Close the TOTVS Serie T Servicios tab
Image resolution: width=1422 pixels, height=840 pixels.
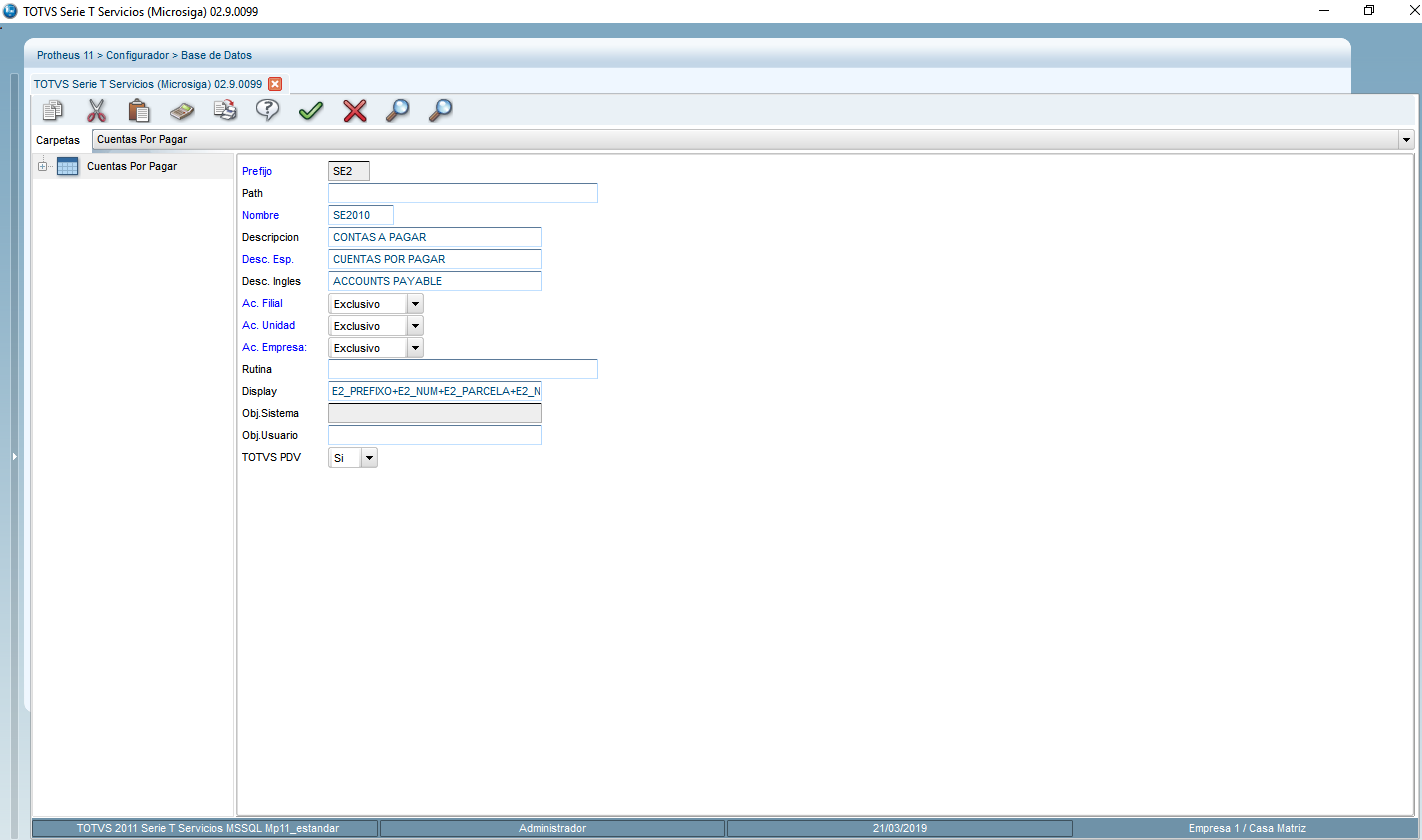[x=275, y=84]
